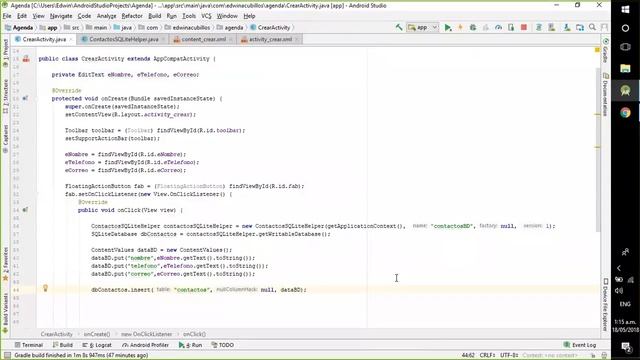Open the Terminal tool window
The height and width of the screenshot is (360, 640).
point(29,345)
